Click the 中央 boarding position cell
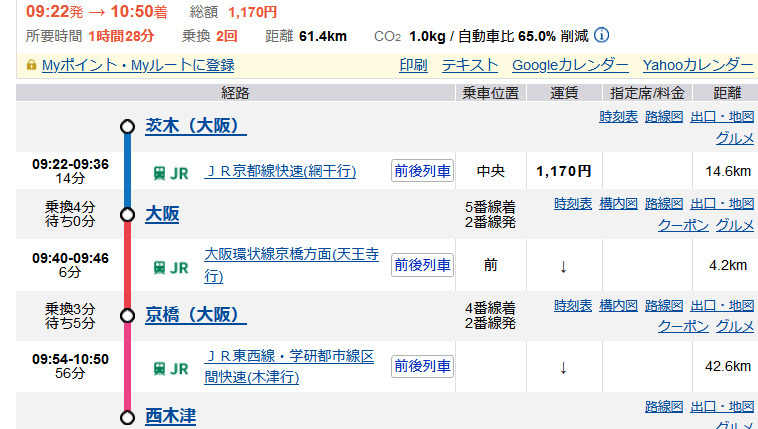The width and height of the screenshot is (758, 429). pos(491,171)
